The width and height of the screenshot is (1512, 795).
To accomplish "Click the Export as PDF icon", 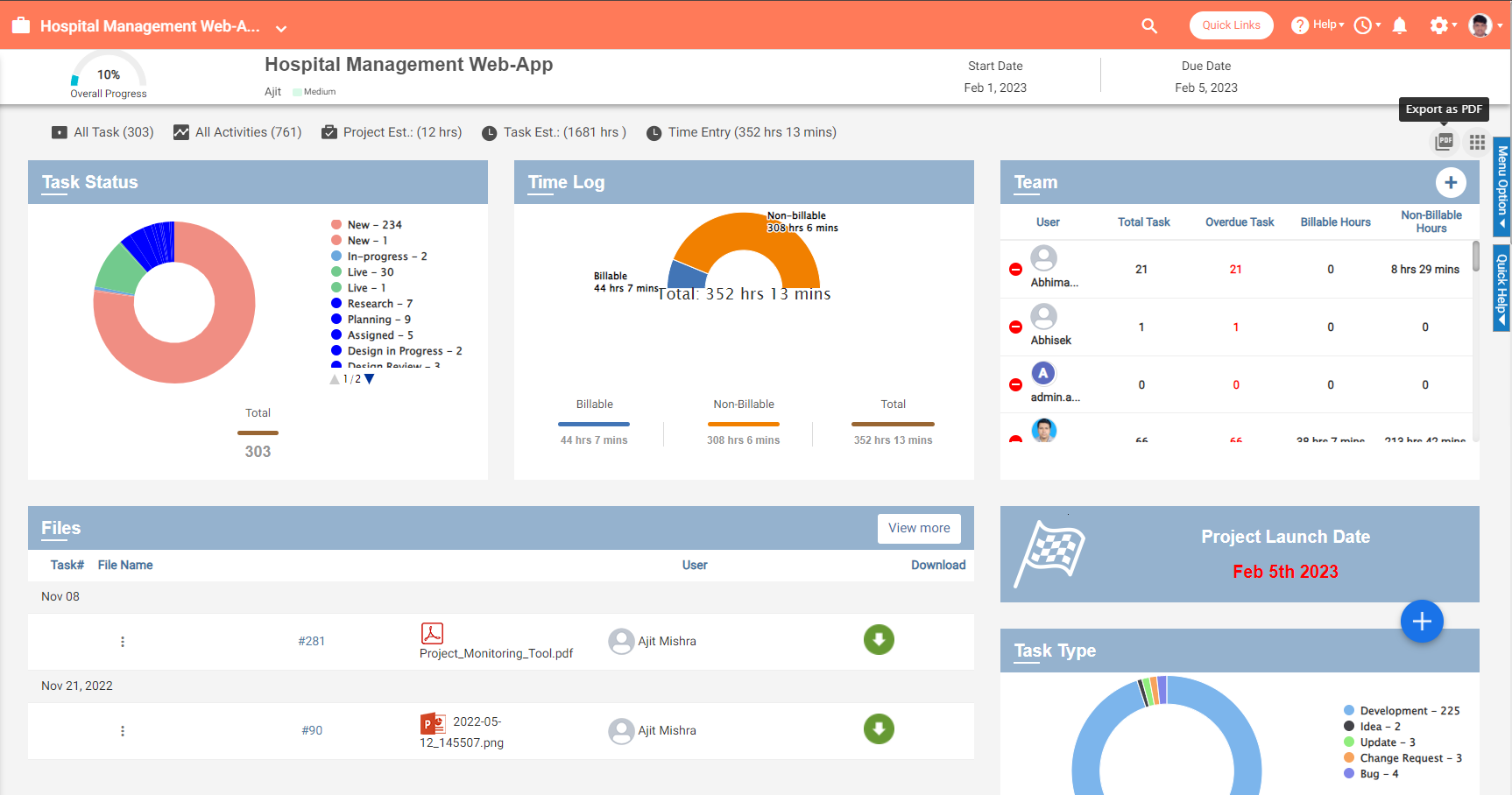I will [x=1444, y=141].
